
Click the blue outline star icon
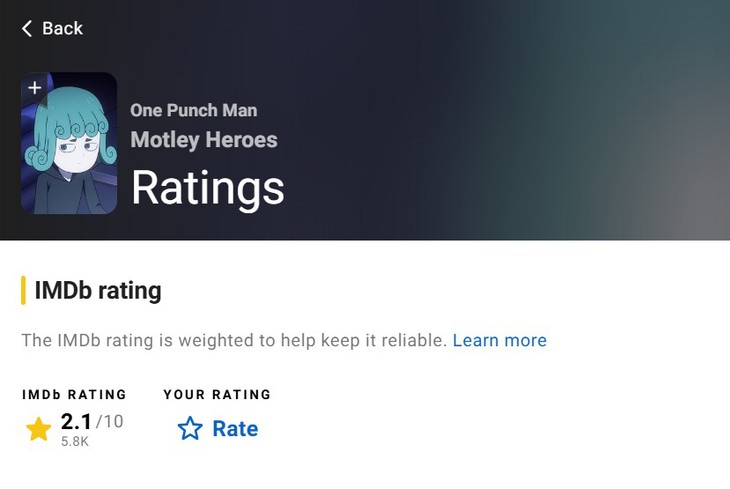[189, 429]
